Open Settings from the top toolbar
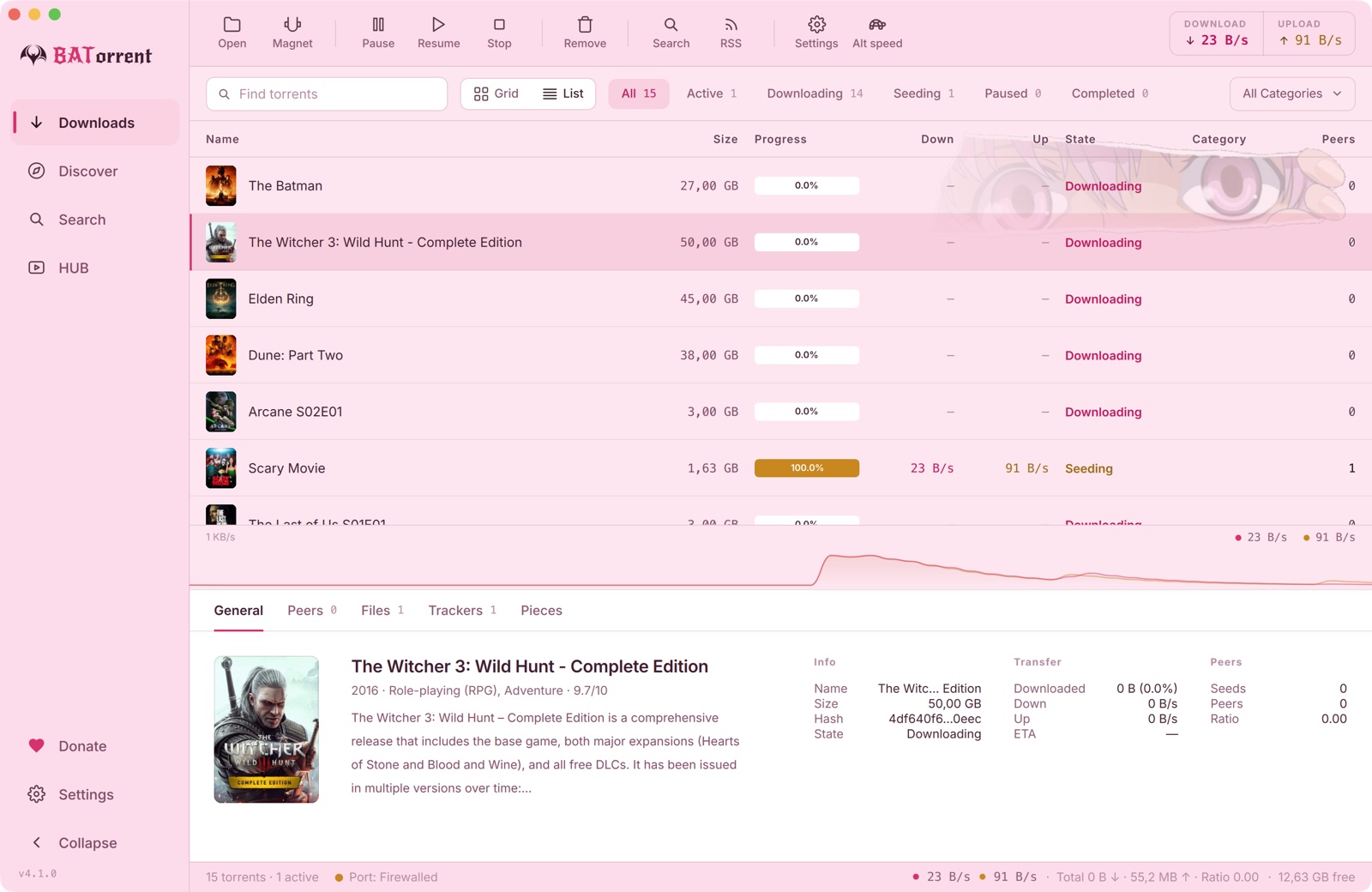This screenshot has height=892, width=1372. [816, 33]
